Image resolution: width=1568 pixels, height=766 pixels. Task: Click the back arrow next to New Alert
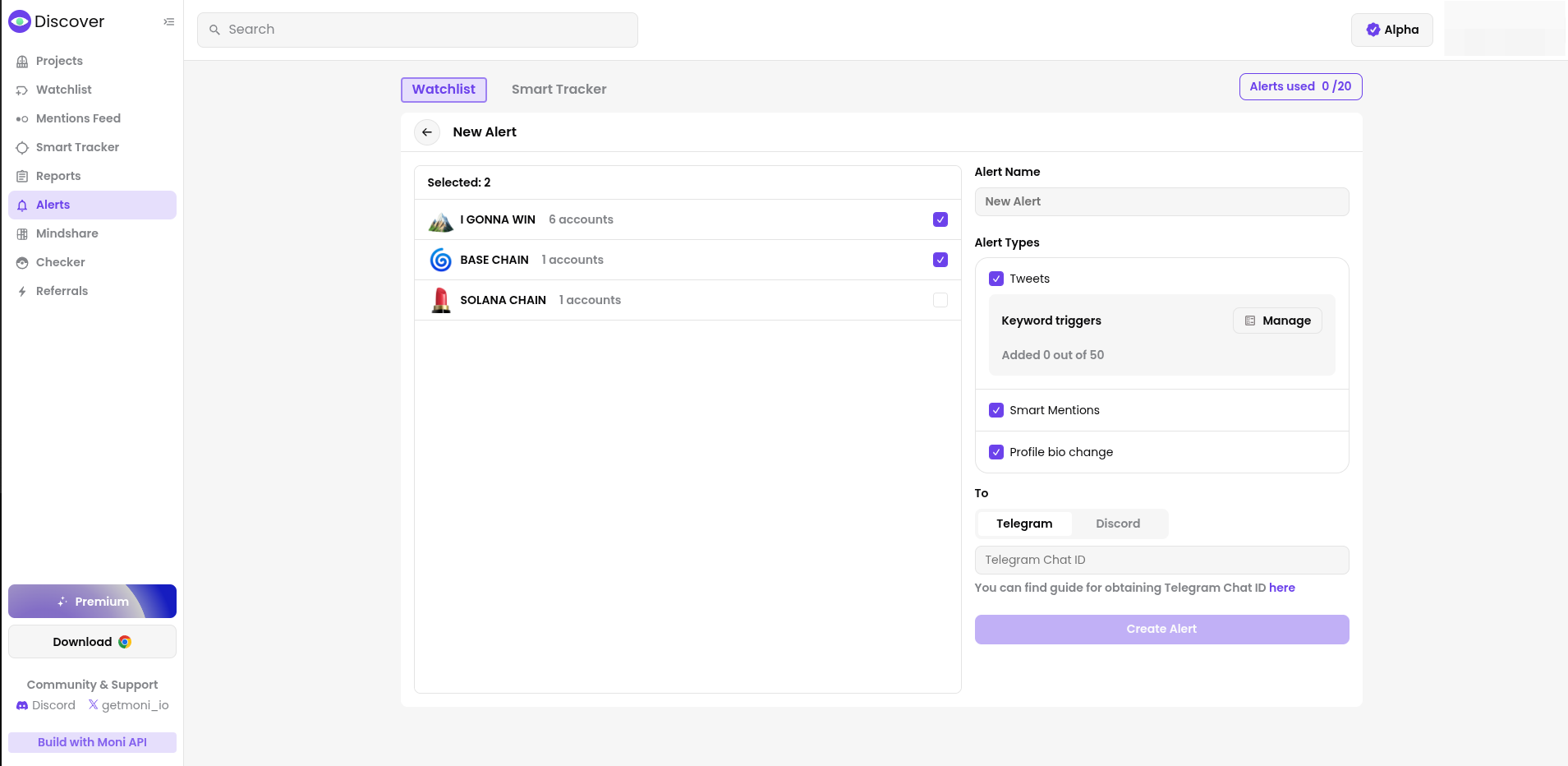(427, 132)
